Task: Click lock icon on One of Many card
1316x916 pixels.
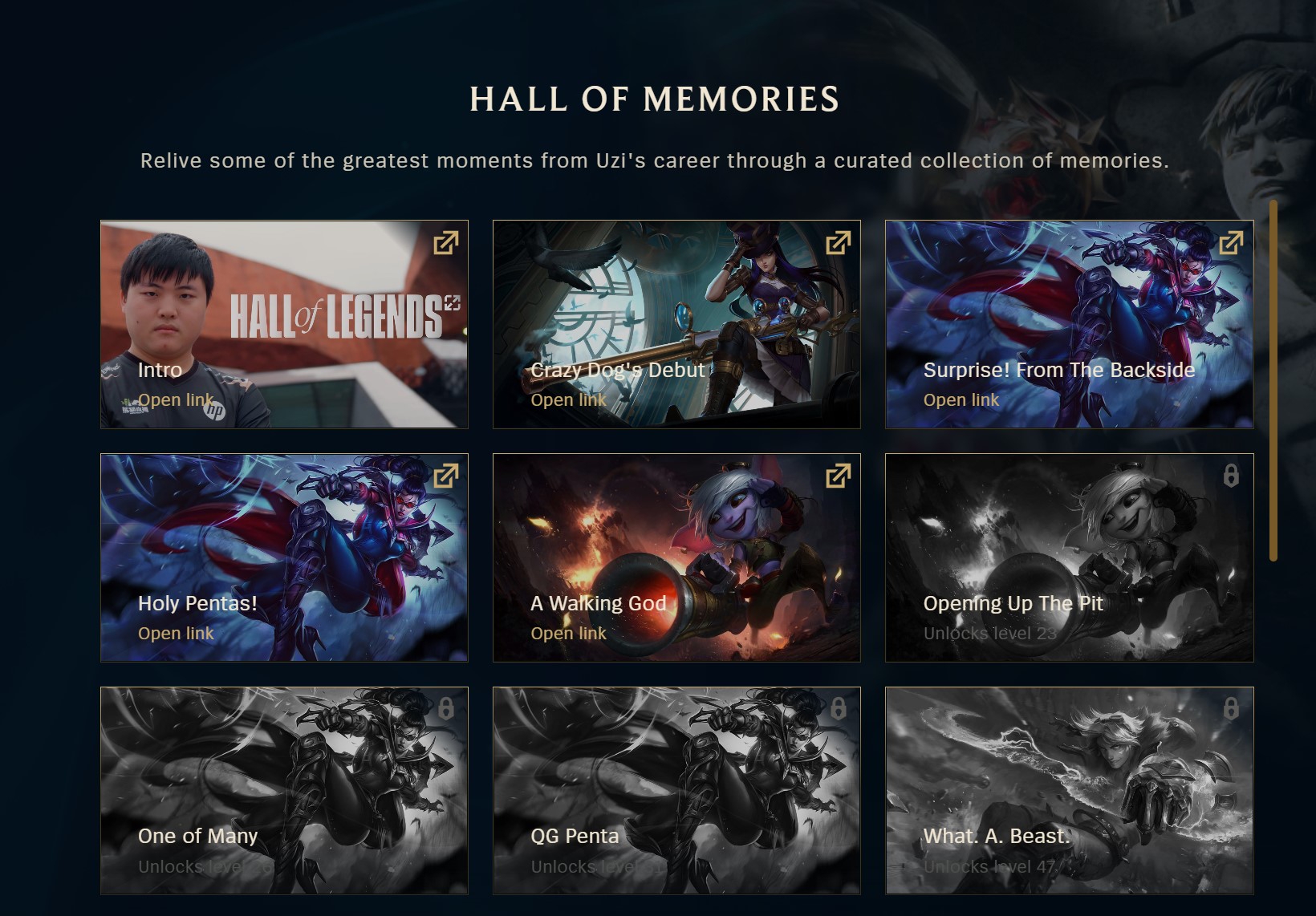Action: [446, 708]
